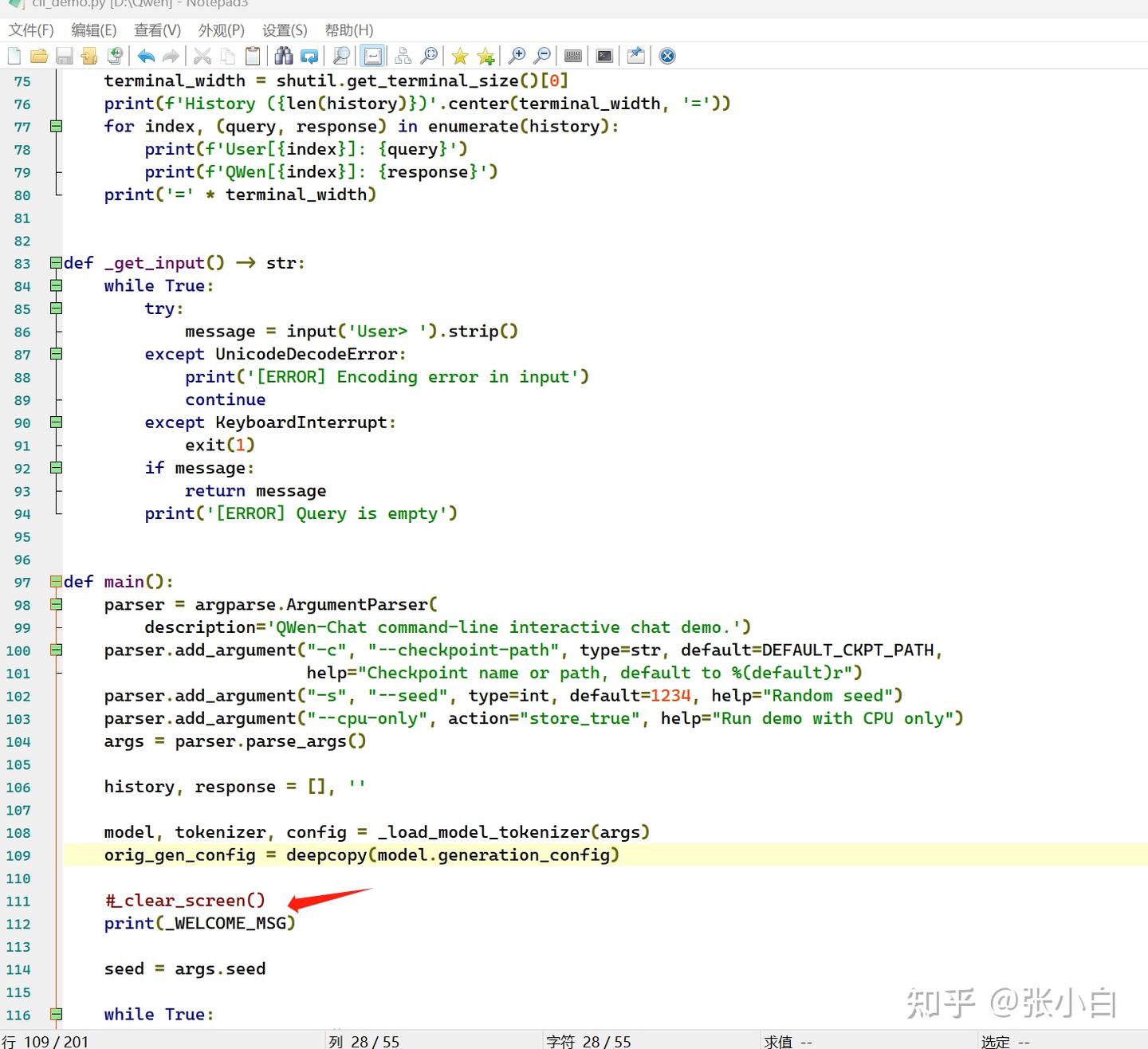1148x1049 pixels.
Task: Zoom in using the magnifier-plus icon
Action: pyautogui.click(x=517, y=55)
